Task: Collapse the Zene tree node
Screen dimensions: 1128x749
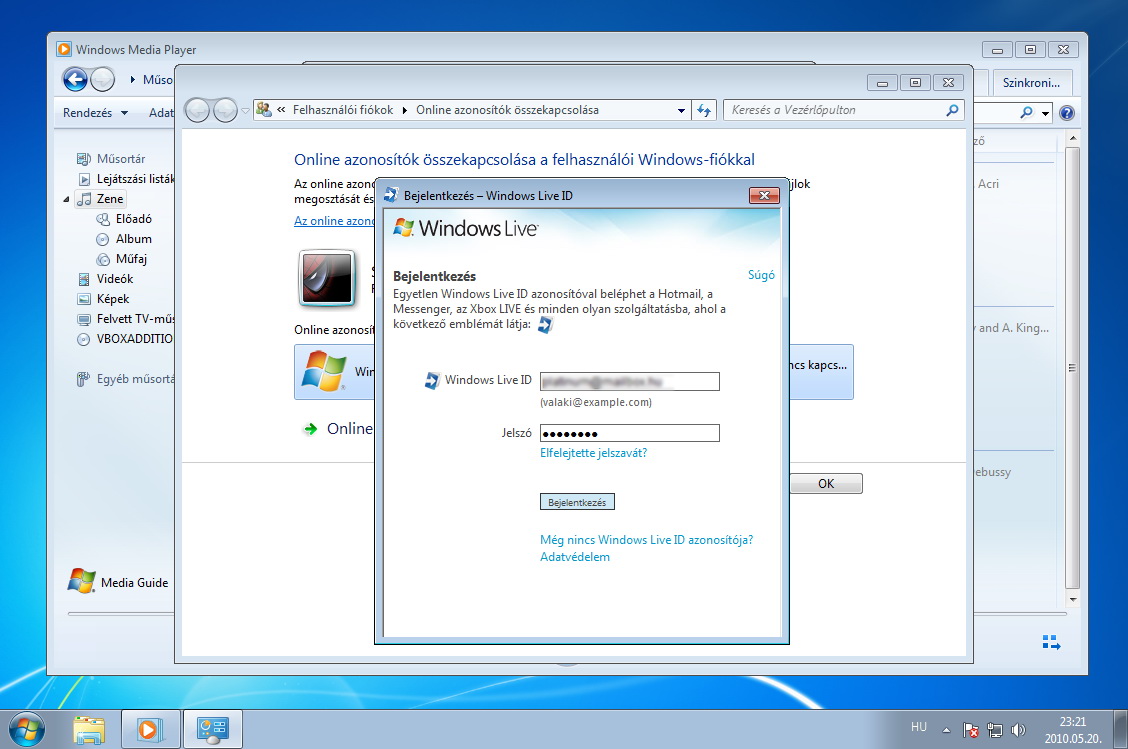Action: pos(68,199)
